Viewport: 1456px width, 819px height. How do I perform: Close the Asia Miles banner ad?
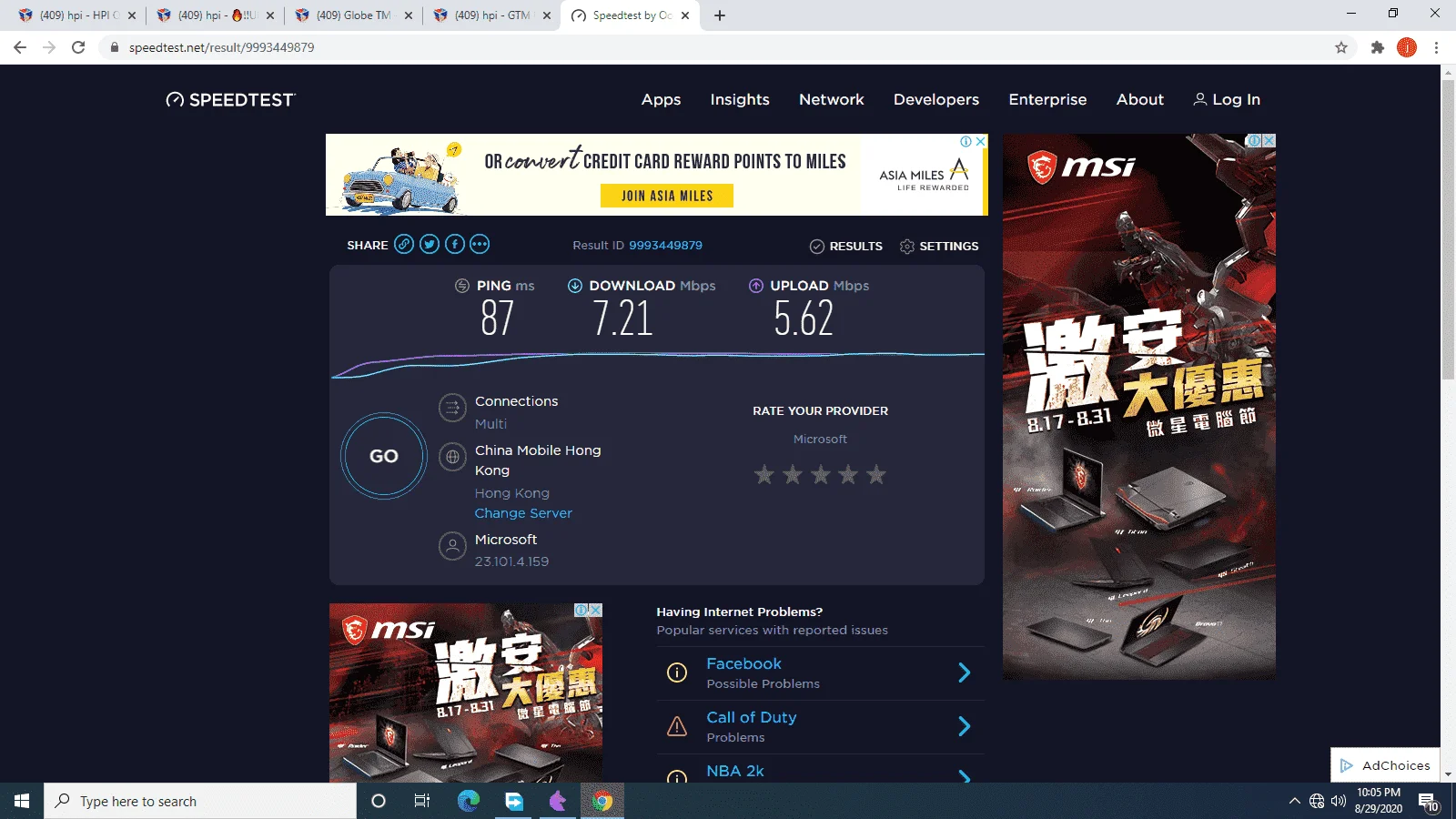981,141
